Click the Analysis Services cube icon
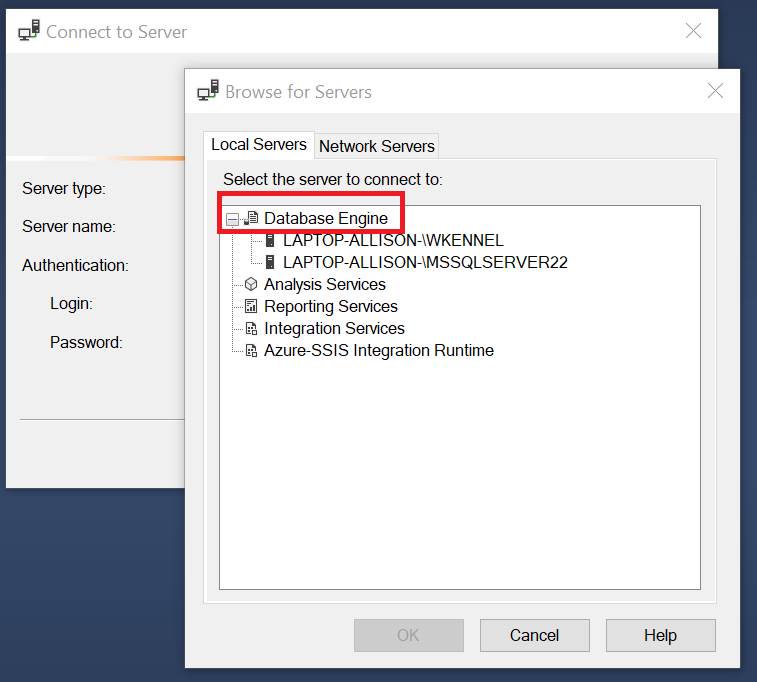 click(251, 284)
